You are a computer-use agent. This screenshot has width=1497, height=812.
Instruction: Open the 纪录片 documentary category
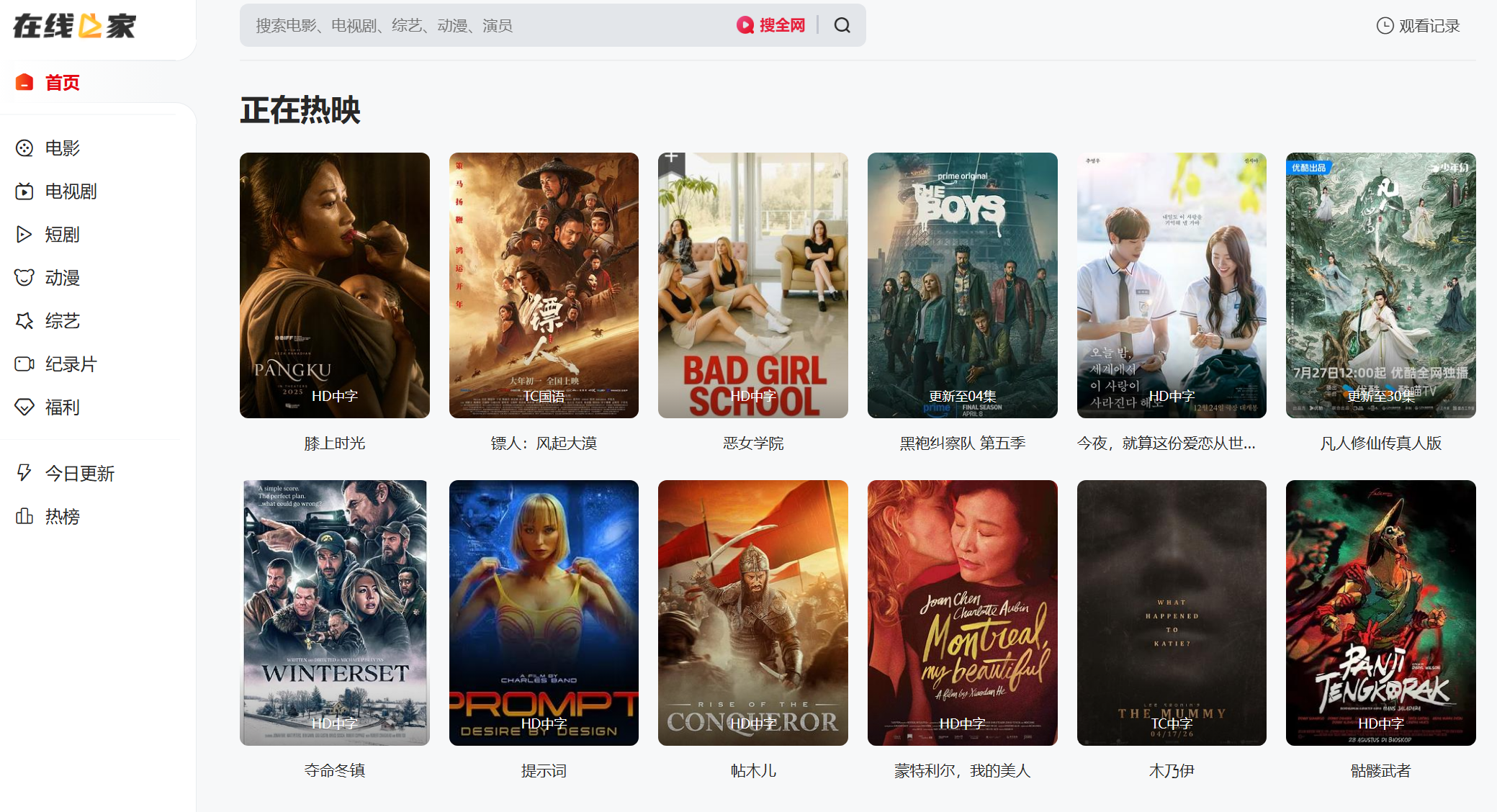click(x=71, y=364)
